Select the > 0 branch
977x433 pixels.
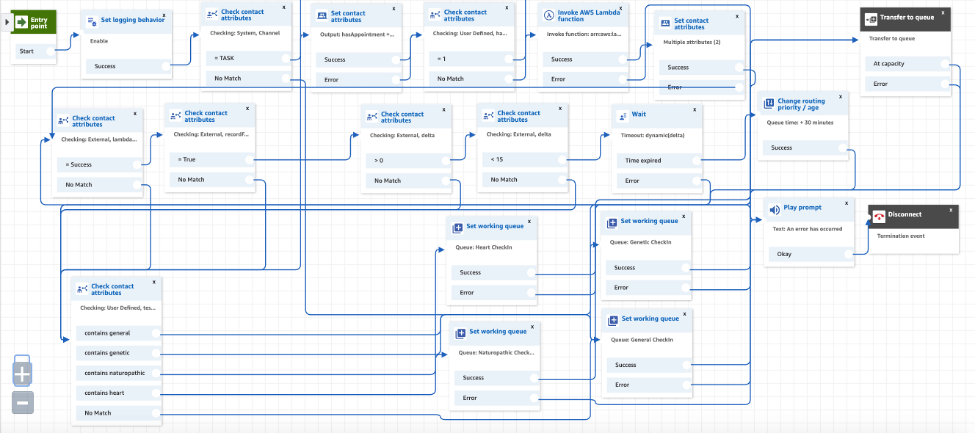click(408, 161)
